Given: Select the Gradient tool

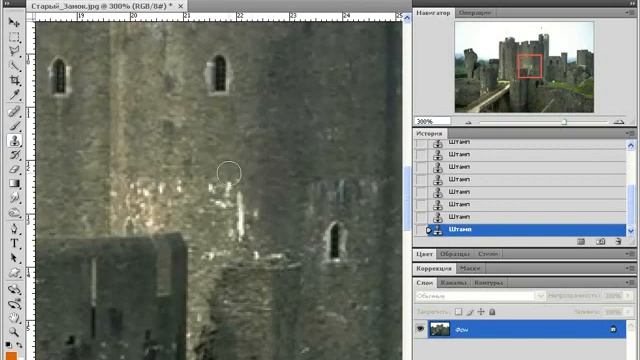Looking at the screenshot, I should click(14, 183).
